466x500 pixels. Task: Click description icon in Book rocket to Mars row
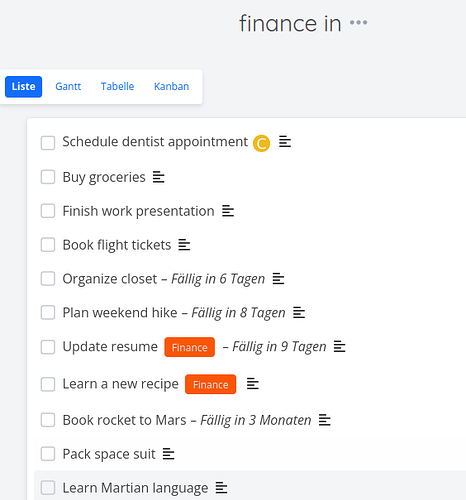(x=325, y=420)
